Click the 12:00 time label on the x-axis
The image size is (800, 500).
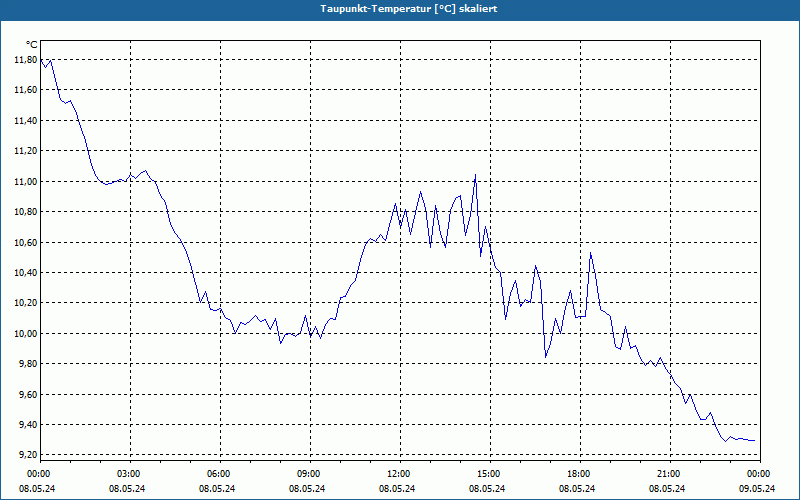pyautogui.click(x=400, y=474)
